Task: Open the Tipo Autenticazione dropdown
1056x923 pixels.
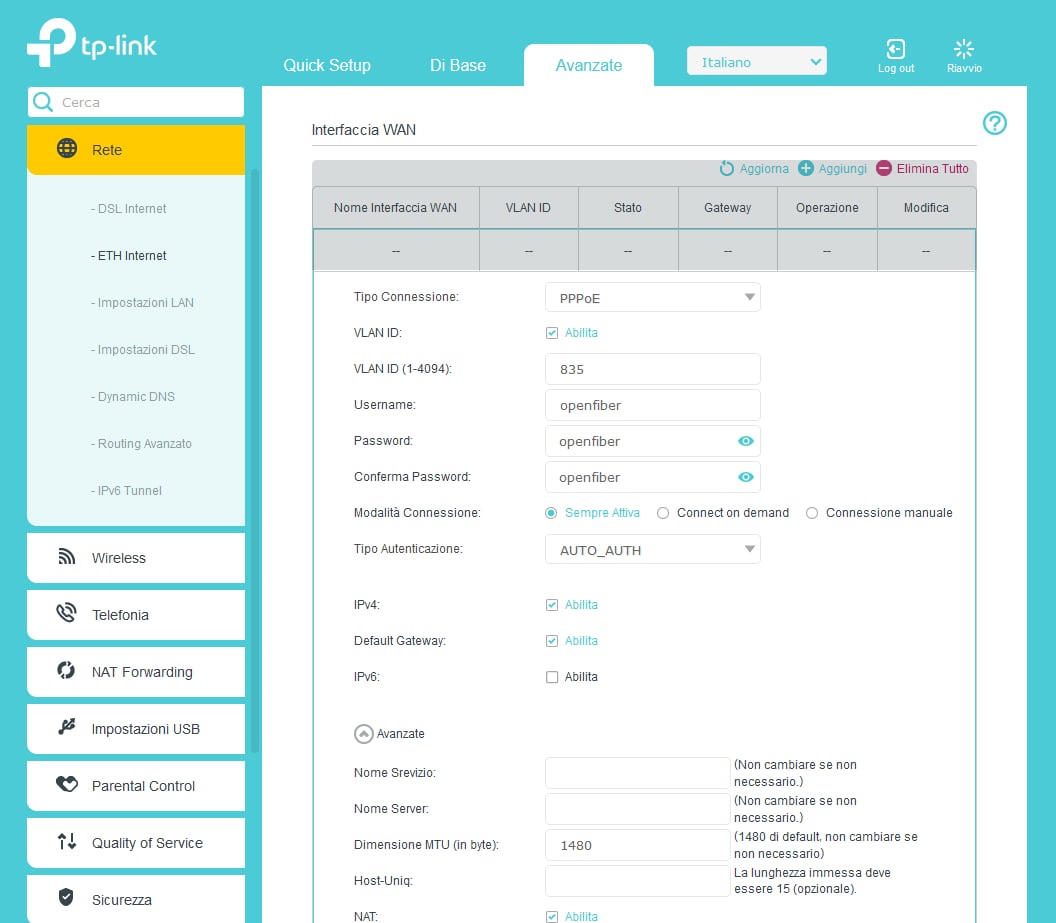Action: pos(653,549)
